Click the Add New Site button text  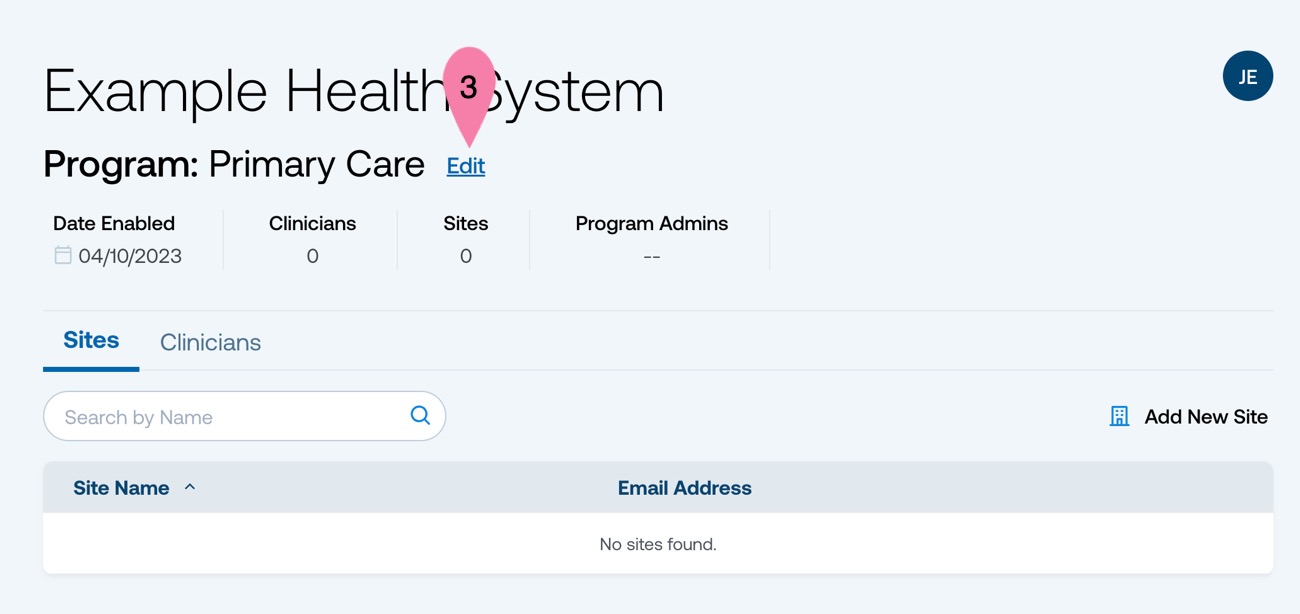point(1206,417)
